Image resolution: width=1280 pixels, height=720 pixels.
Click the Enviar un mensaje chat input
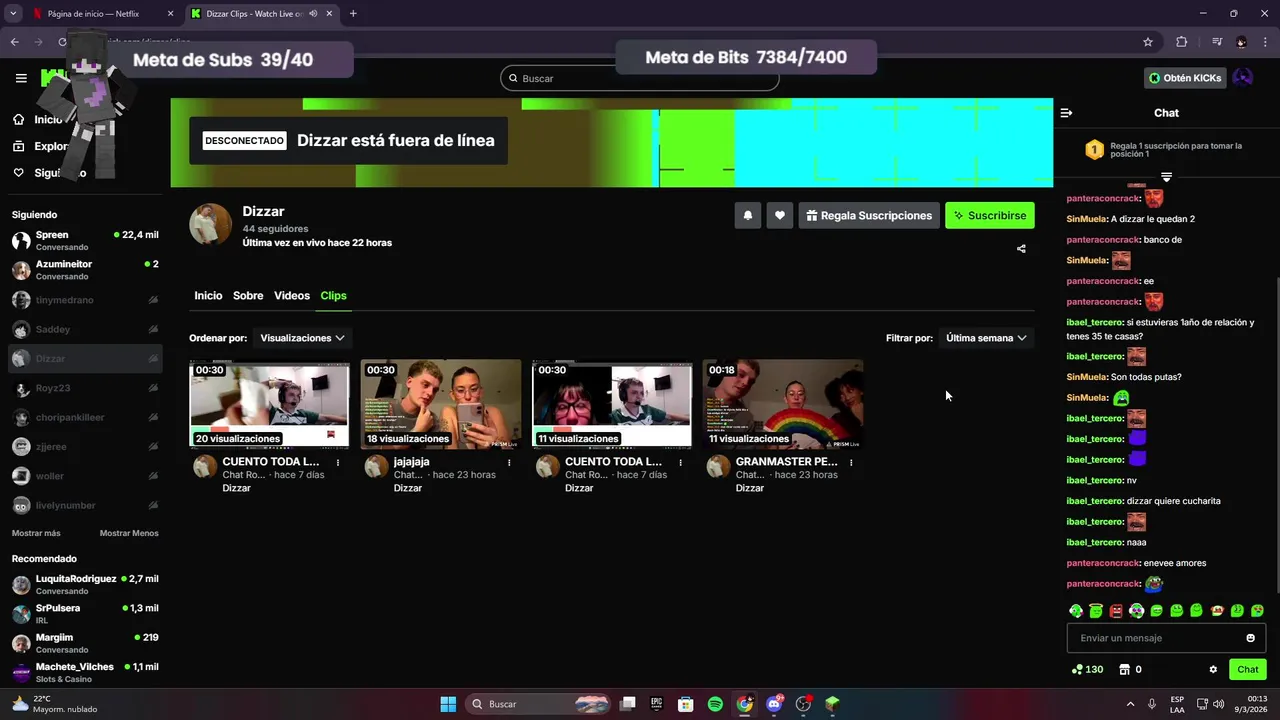pyautogui.click(x=1166, y=638)
